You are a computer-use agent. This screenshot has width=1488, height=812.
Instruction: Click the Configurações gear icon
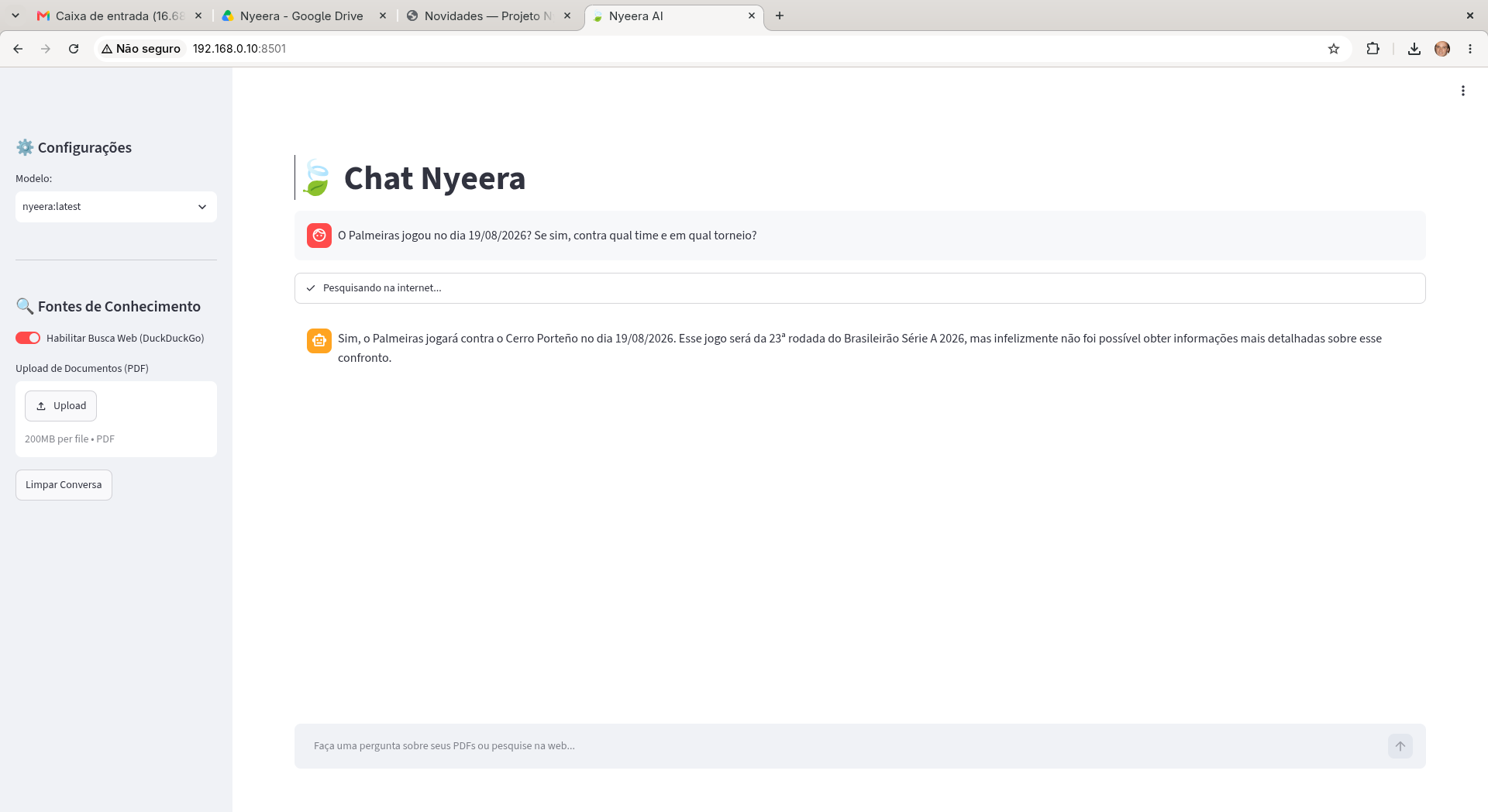pyautogui.click(x=25, y=147)
